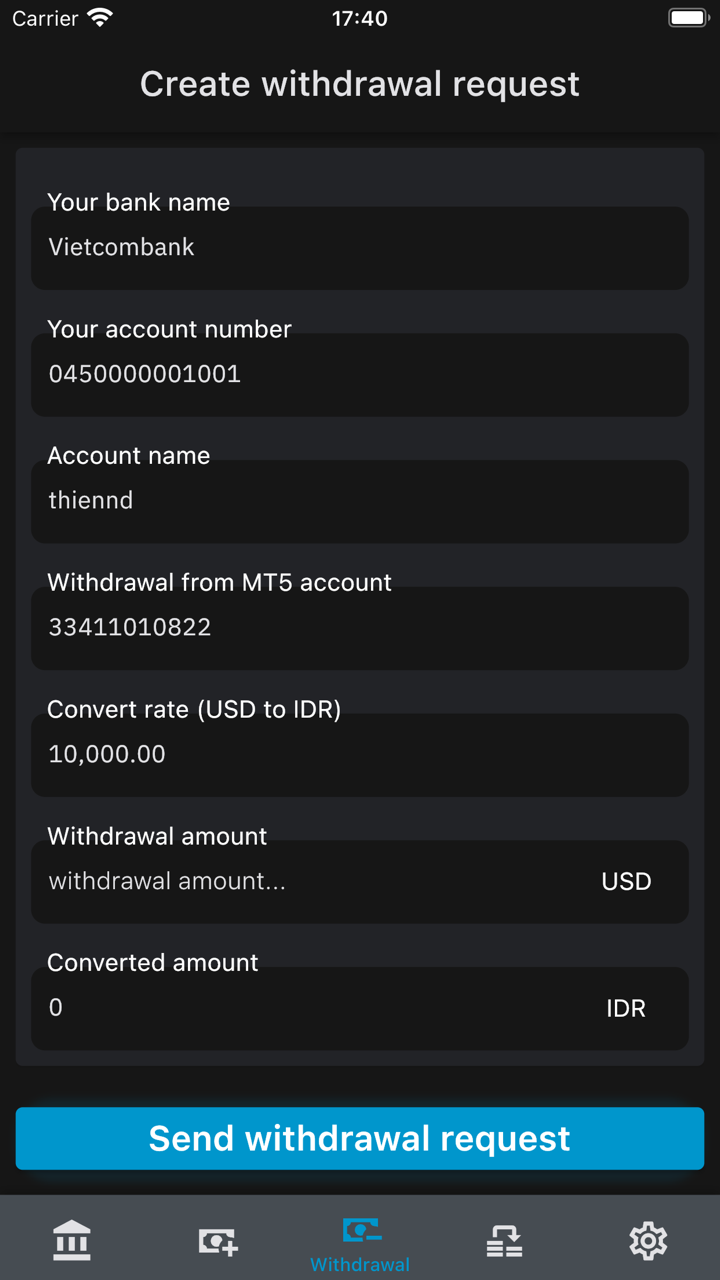Tap Your bank name field Vietcombank

coord(360,247)
